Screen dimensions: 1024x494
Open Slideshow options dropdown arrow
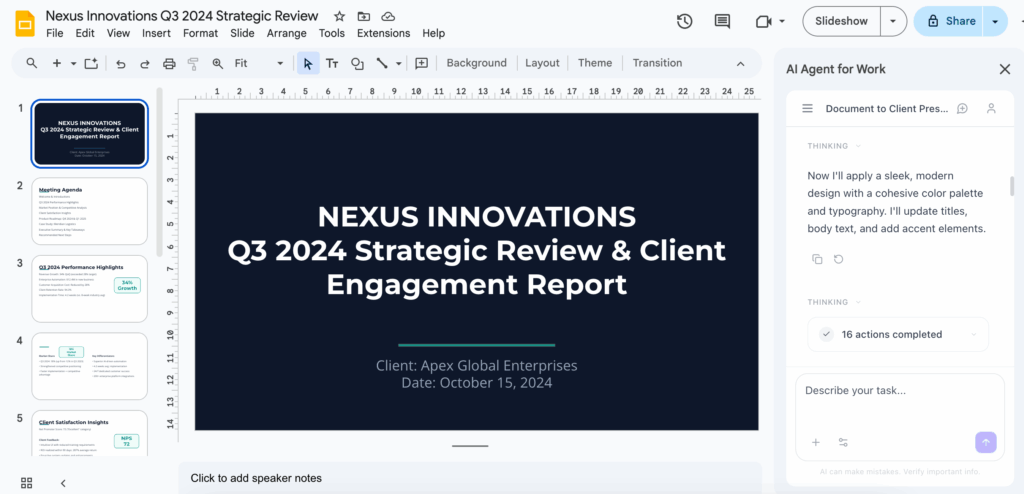tap(893, 22)
